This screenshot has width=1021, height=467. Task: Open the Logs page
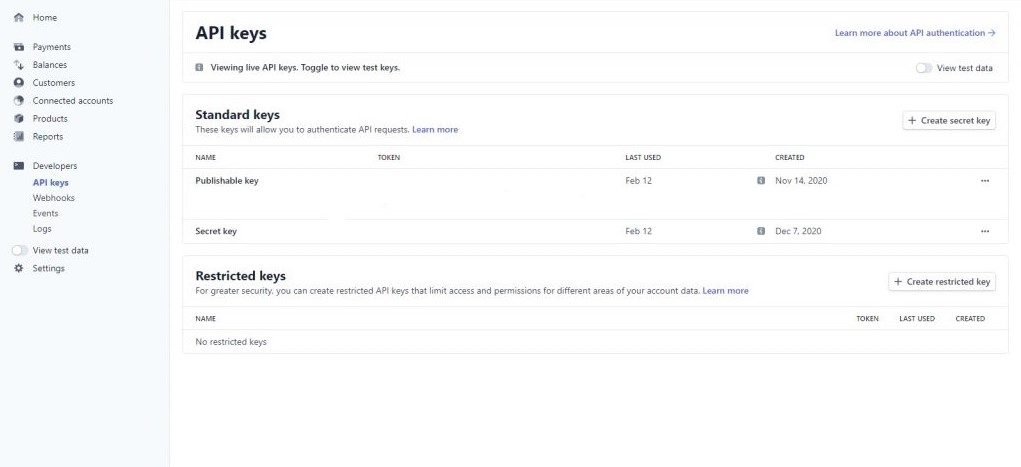(x=42, y=229)
